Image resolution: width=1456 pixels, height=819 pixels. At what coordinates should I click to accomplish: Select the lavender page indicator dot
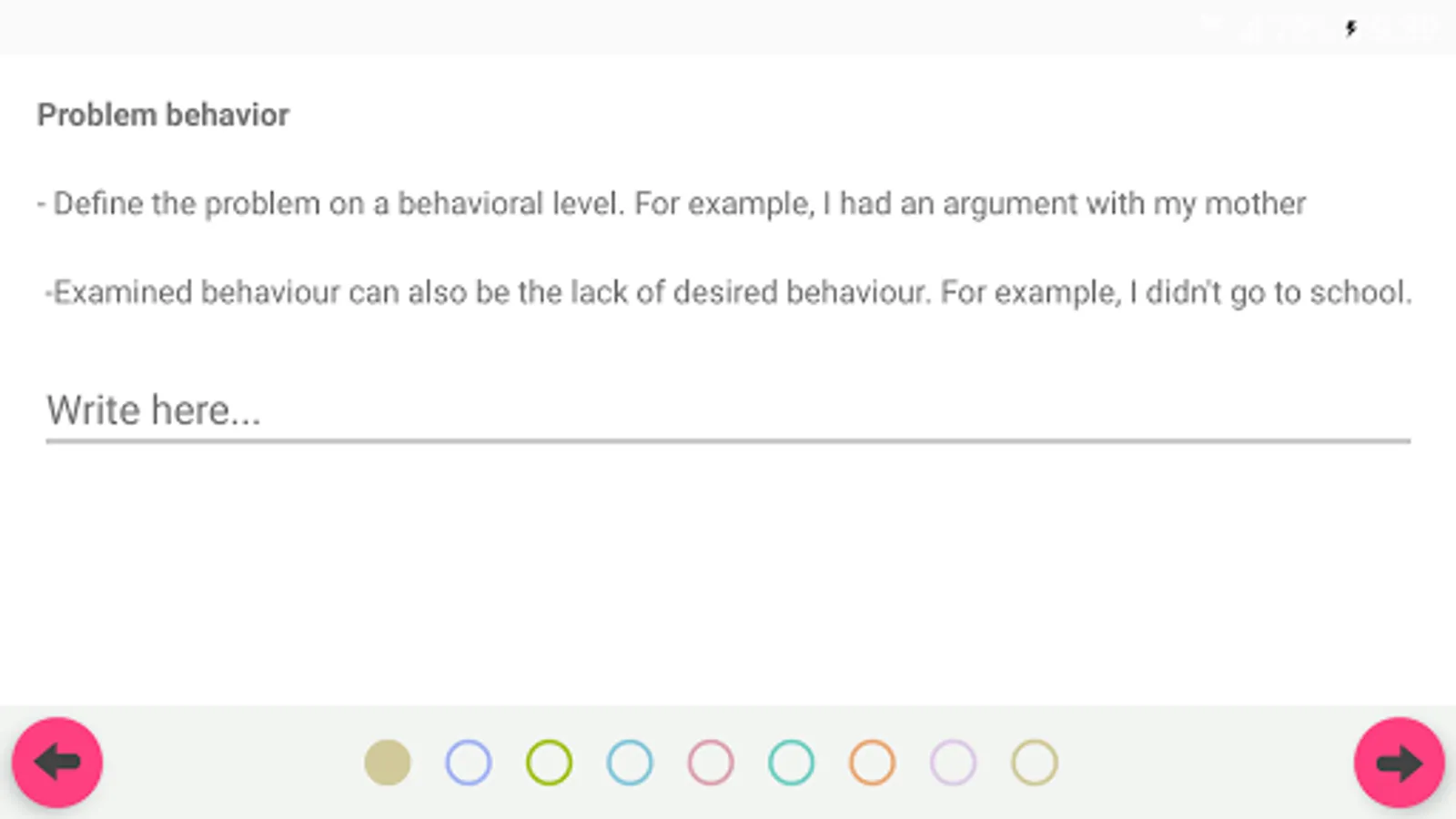[952, 763]
